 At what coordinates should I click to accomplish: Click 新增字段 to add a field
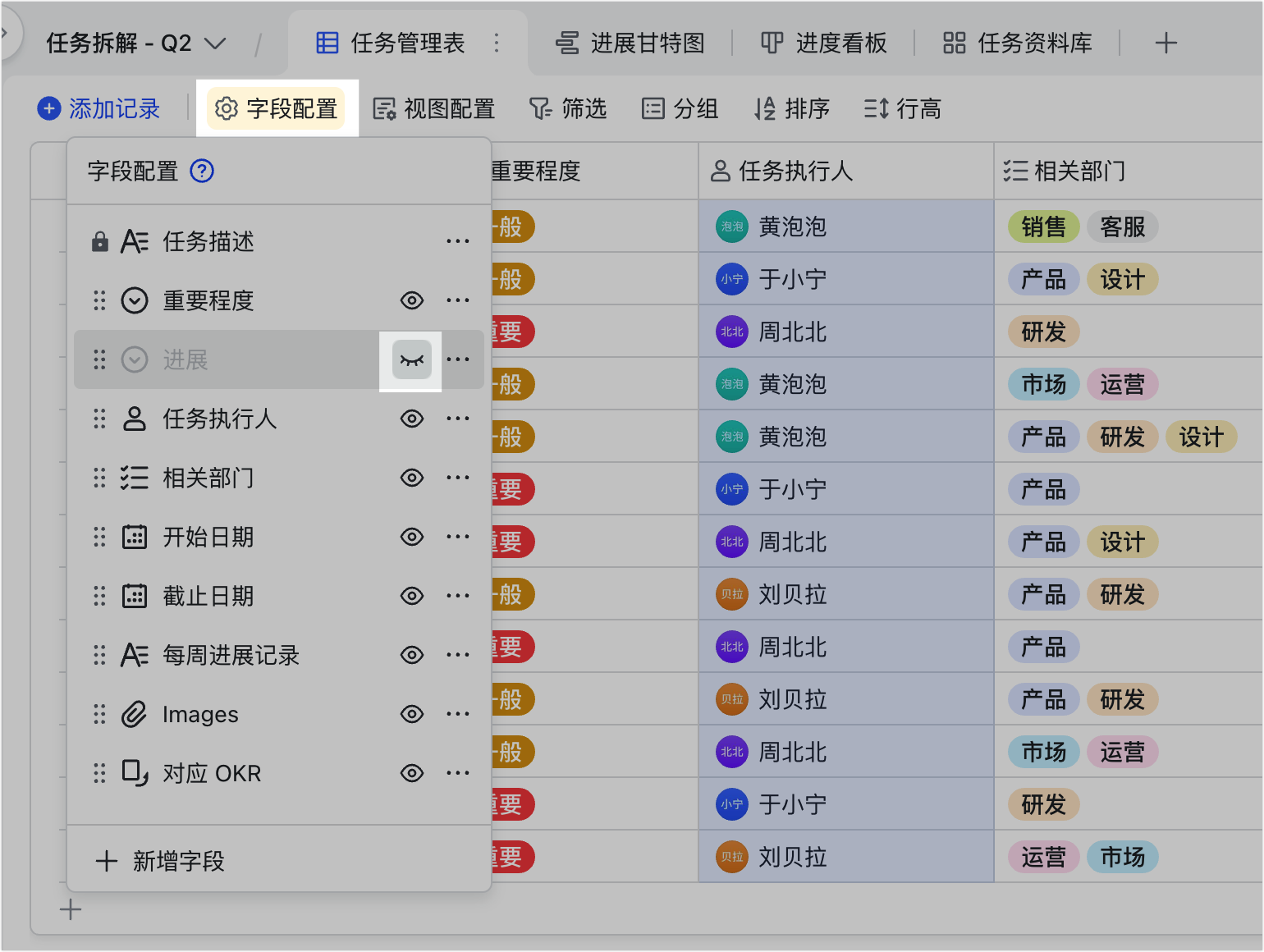click(161, 861)
